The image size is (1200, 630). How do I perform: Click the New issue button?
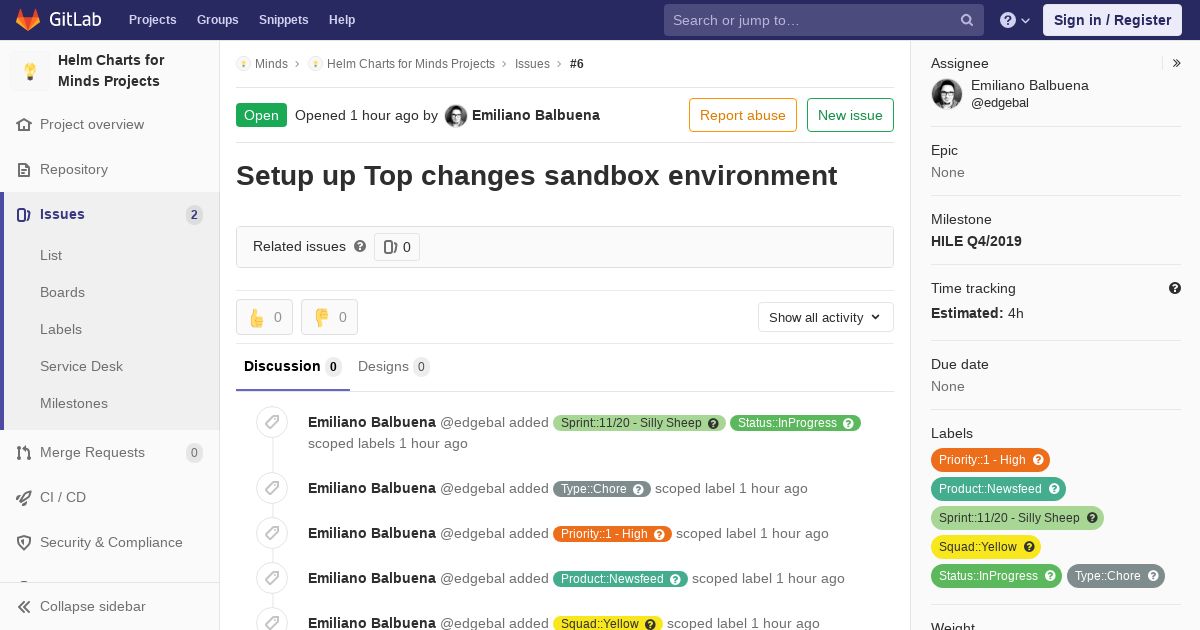click(850, 115)
